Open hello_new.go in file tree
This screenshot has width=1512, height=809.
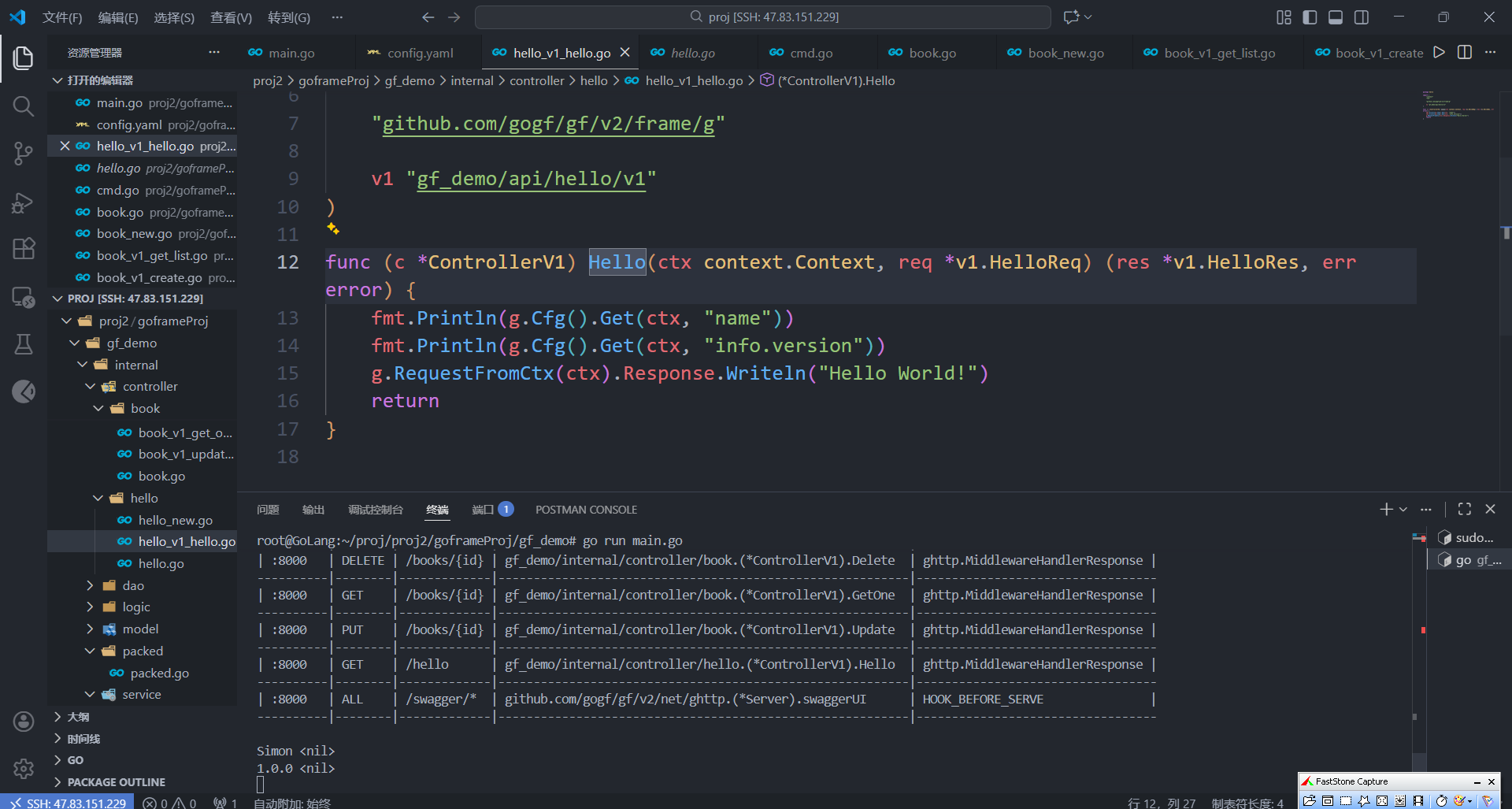175,520
